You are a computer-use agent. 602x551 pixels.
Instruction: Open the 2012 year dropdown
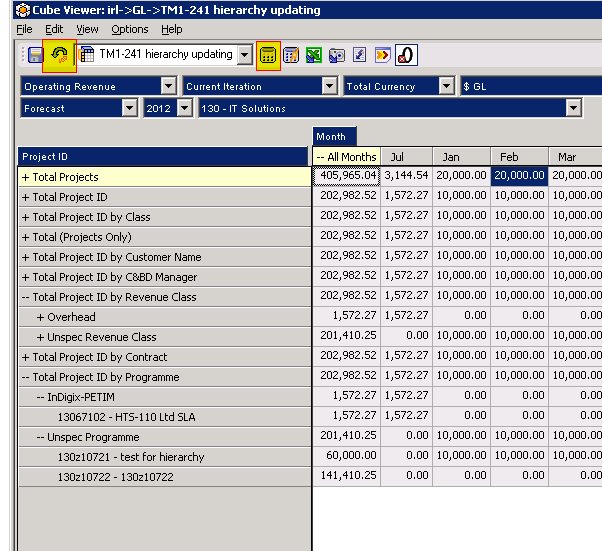tap(185, 108)
